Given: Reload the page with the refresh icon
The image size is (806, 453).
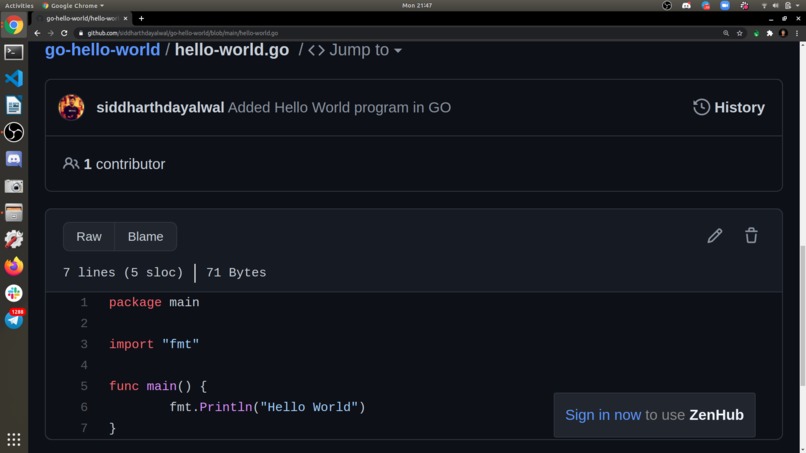Looking at the screenshot, I should pyautogui.click(x=64, y=33).
